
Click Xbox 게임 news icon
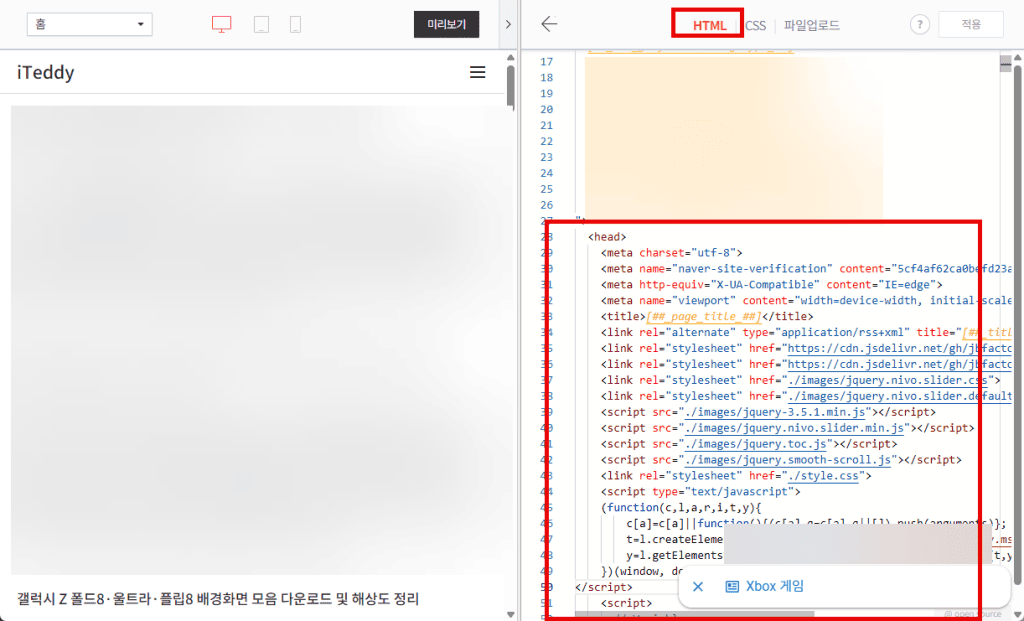click(x=732, y=586)
